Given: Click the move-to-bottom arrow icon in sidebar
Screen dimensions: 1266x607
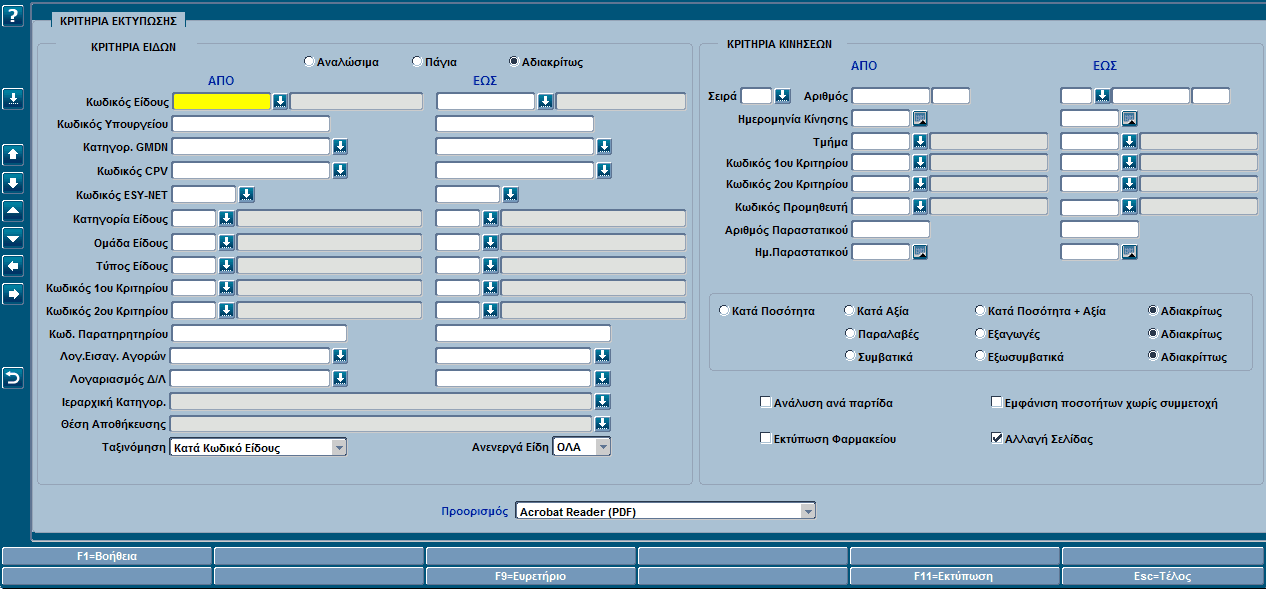Looking at the screenshot, I should [x=13, y=183].
